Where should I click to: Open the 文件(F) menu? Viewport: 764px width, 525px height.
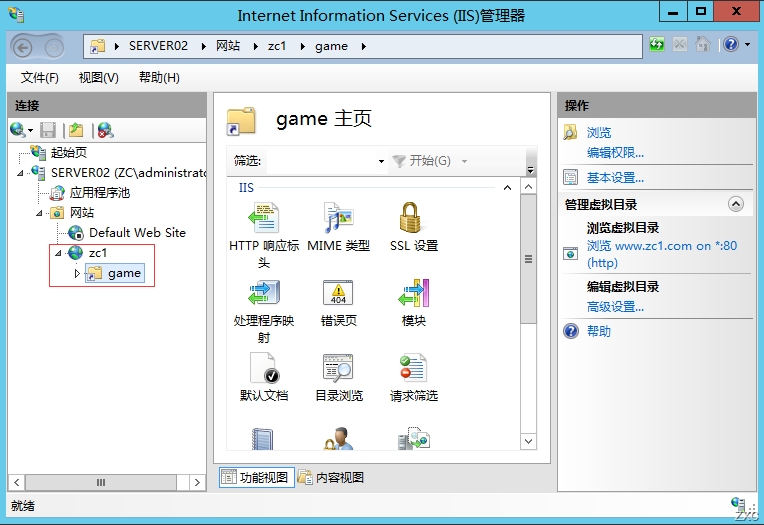39,78
